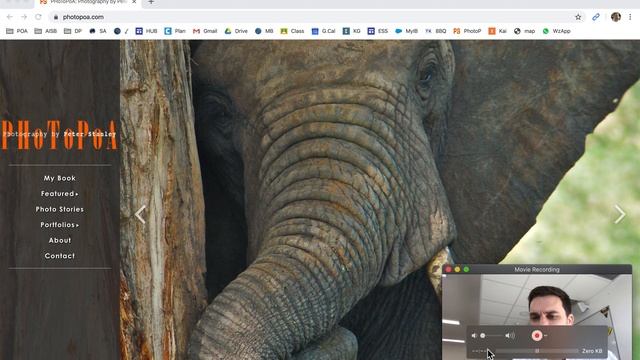Viewport: 640px width, 360px height.
Task: Click the Movie Recording window title bar
Action: click(x=537, y=269)
